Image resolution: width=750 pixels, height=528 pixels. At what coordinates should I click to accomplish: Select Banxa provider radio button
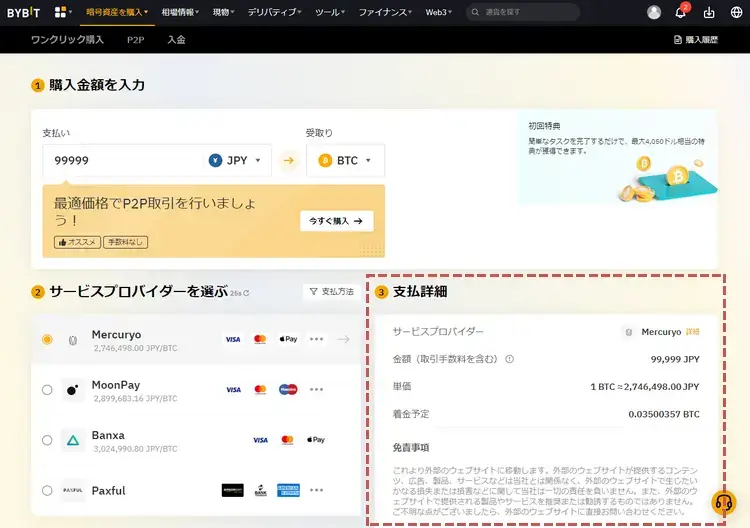coord(47,440)
